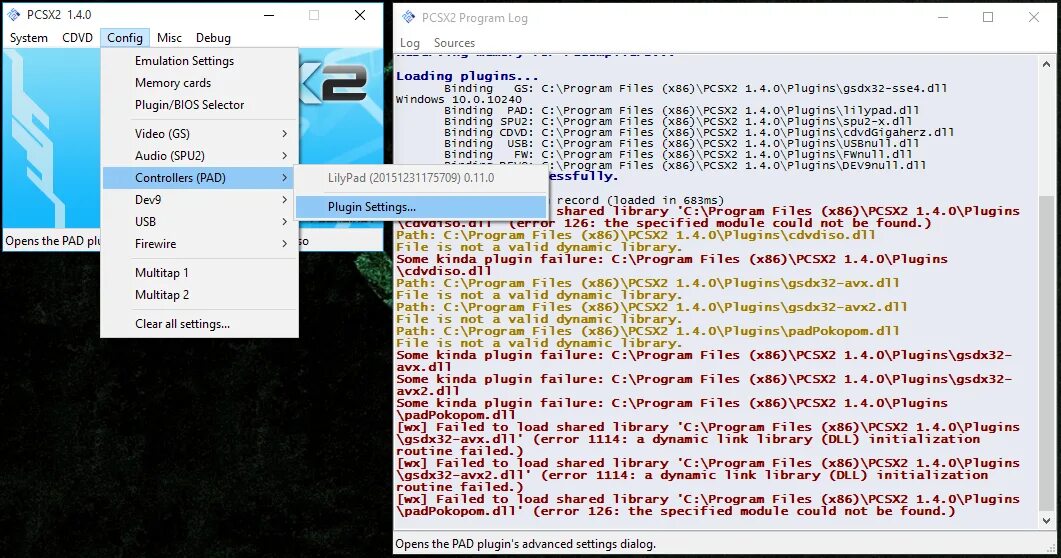1061x558 pixels.
Task: Open Plugin/BIOS Selector
Action: click(x=200, y=105)
